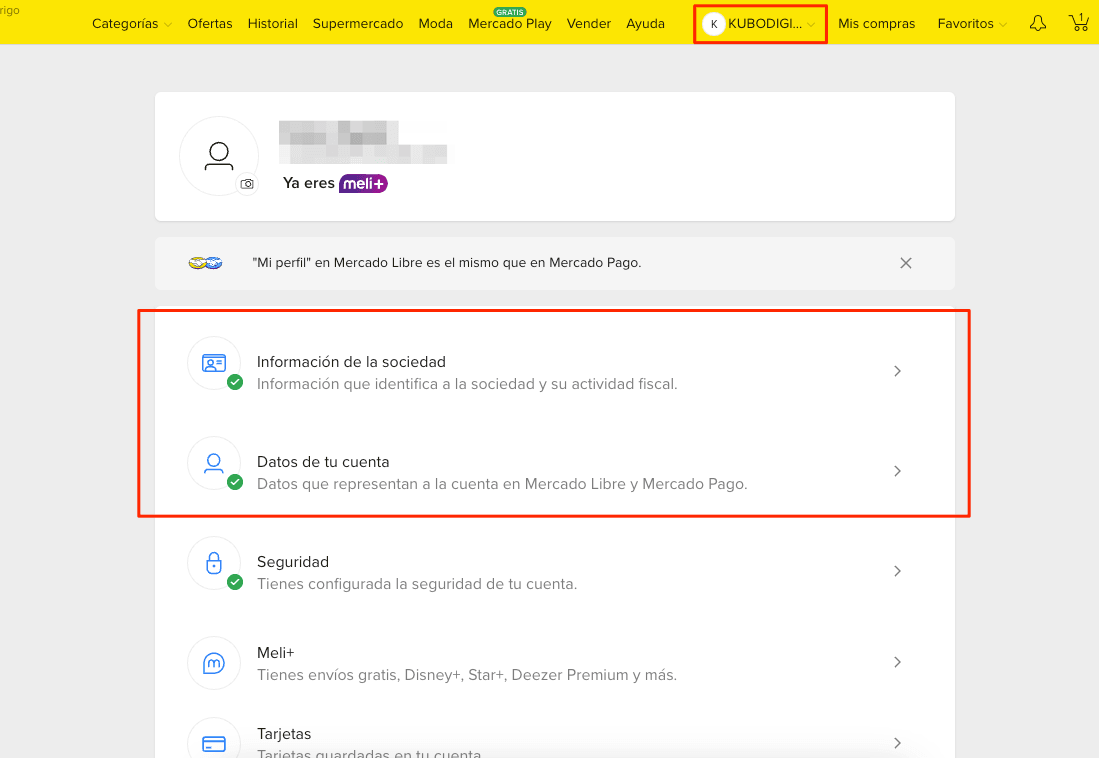This screenshot has height=758, width=1099.
Task: Click the chevron for Información de la sociedad
Action: (897, 371)
